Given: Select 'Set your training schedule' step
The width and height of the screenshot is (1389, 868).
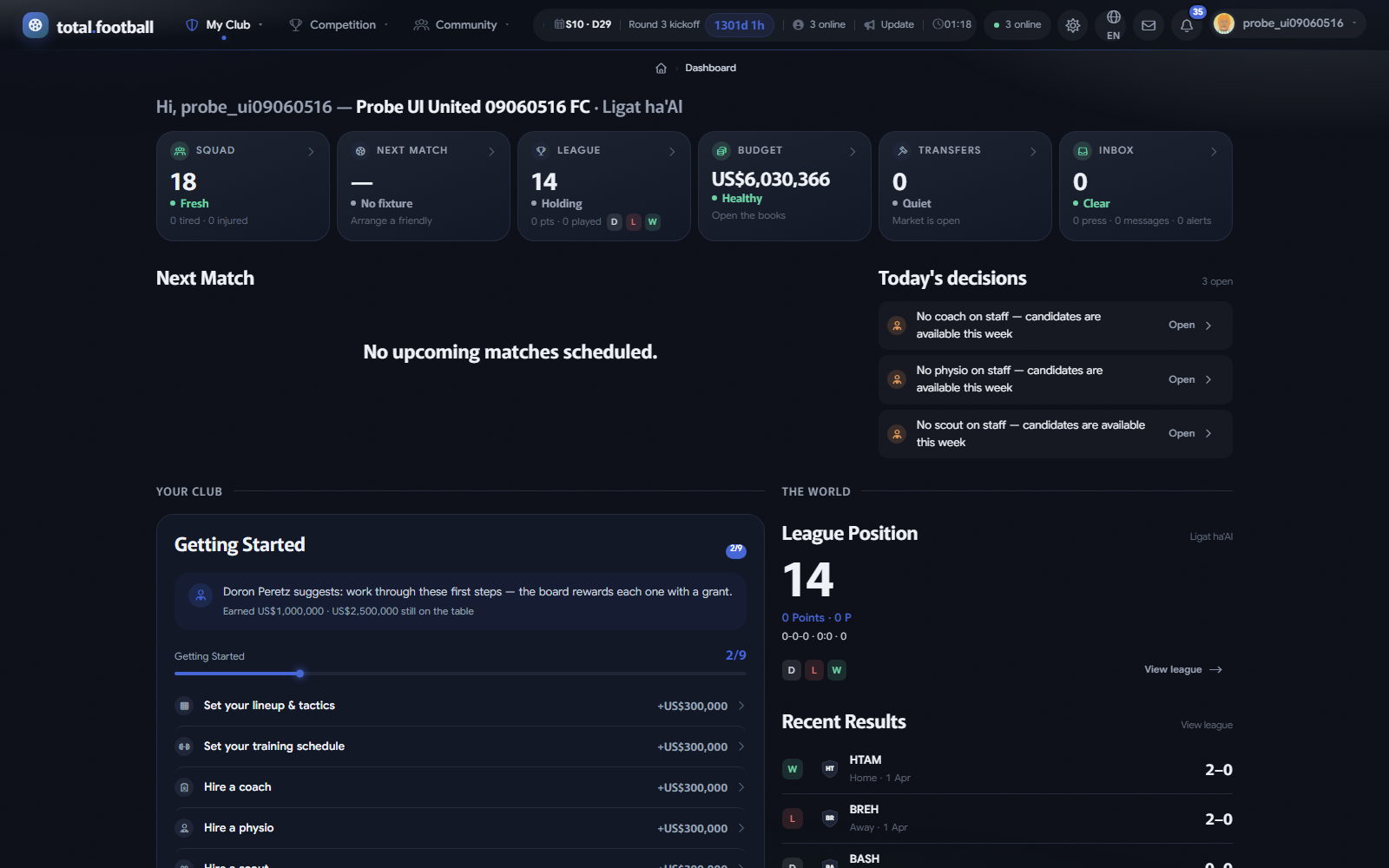Looking at the screenshot, I should tap(460, 746).
